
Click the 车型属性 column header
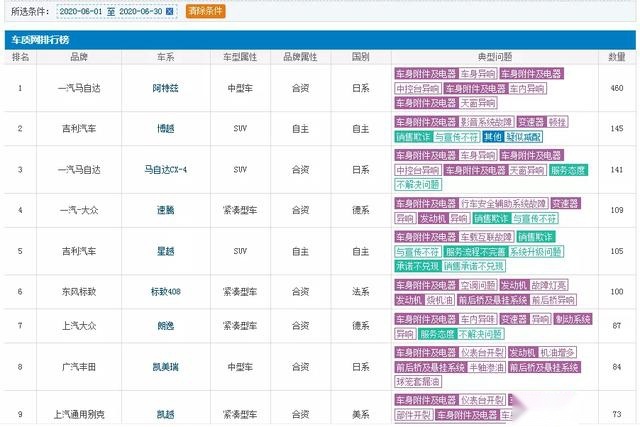[x=240, y=57]
